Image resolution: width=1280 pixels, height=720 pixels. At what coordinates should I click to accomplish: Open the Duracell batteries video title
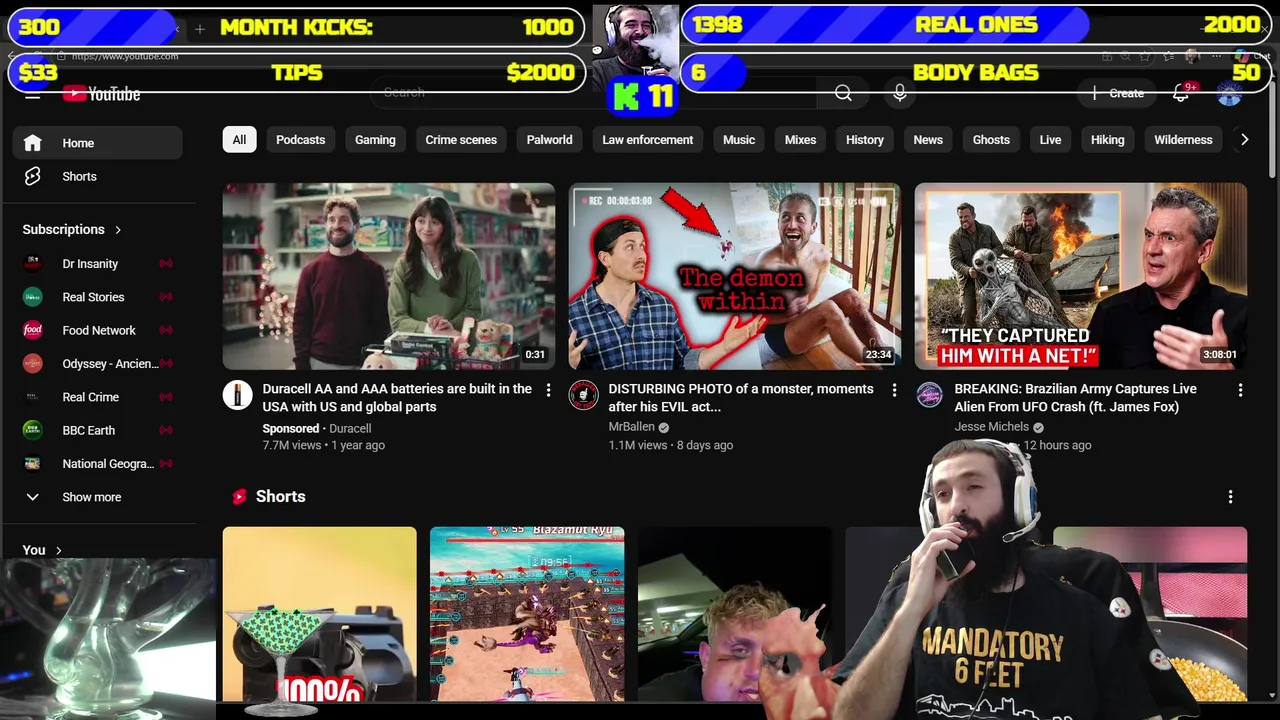[397, 398]
